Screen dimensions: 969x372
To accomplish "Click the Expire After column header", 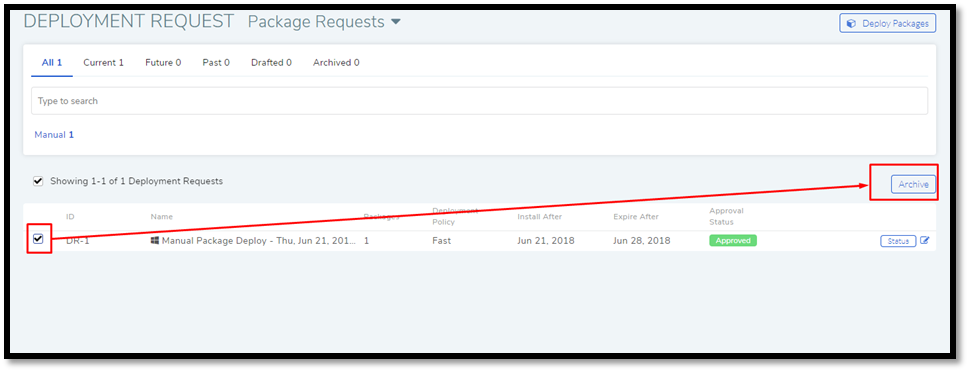I will coord(636,217).
